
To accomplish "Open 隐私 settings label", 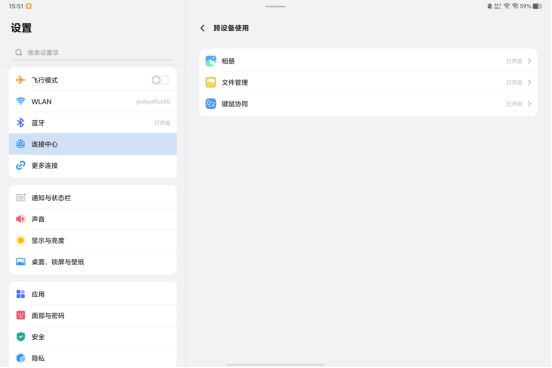I will coord(38,358).
